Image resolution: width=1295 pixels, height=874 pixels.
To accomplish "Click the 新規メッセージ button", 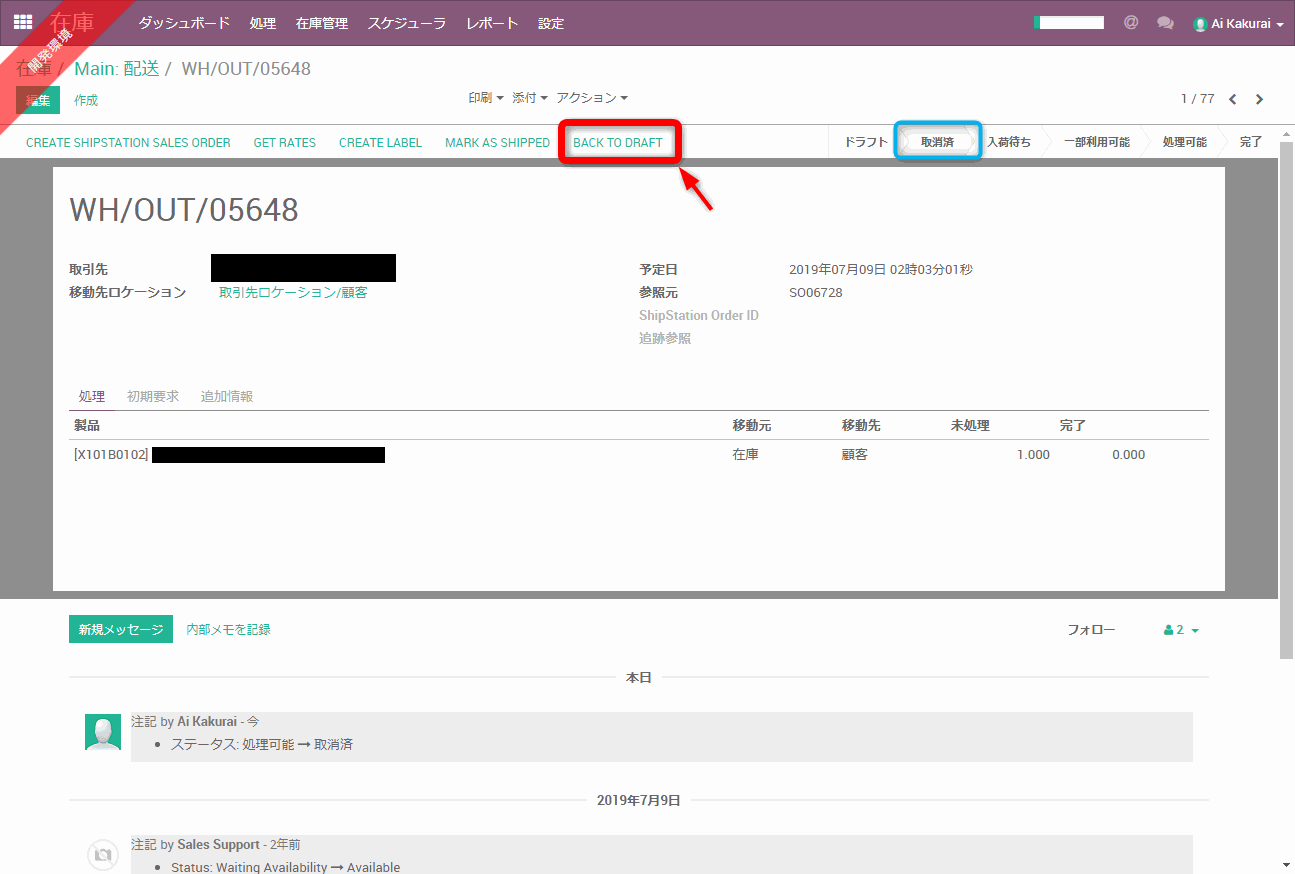I will pyautogui.click(x=121, y=629).
